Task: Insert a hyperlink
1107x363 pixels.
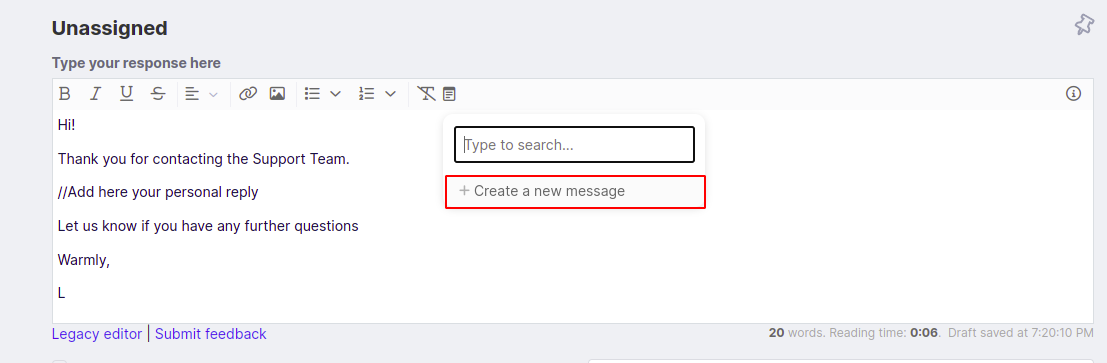Action: coord(247,93)
